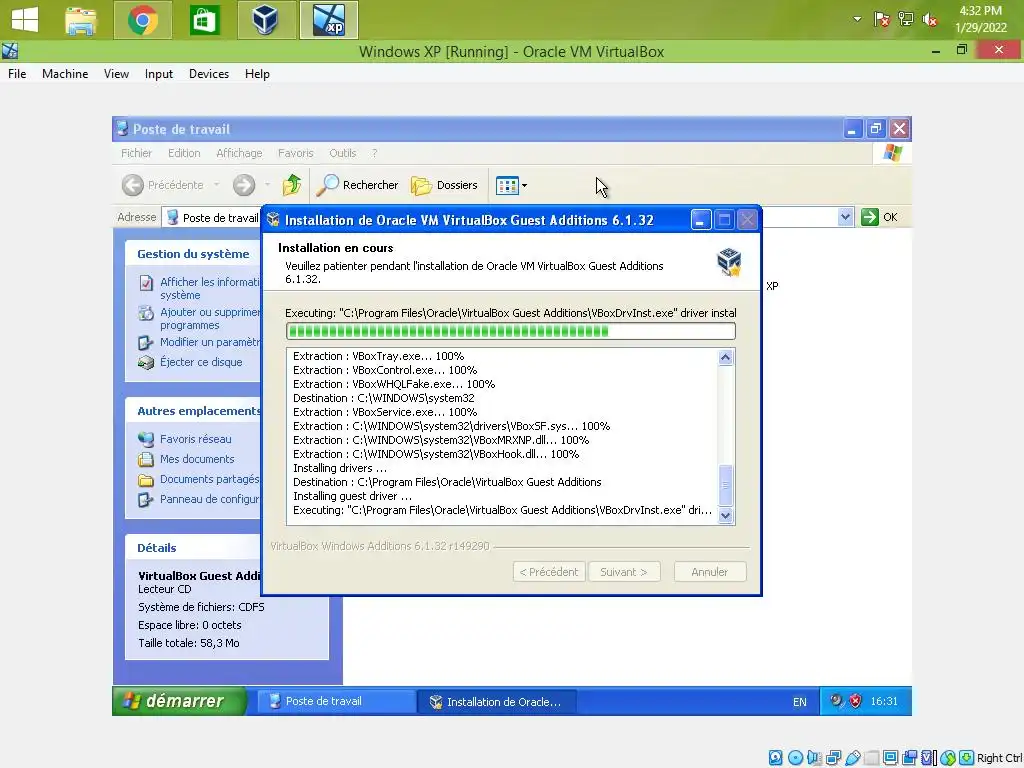Click the < Précédent button
This screenshot has width=1024, height=768.
tap(549, 571)
